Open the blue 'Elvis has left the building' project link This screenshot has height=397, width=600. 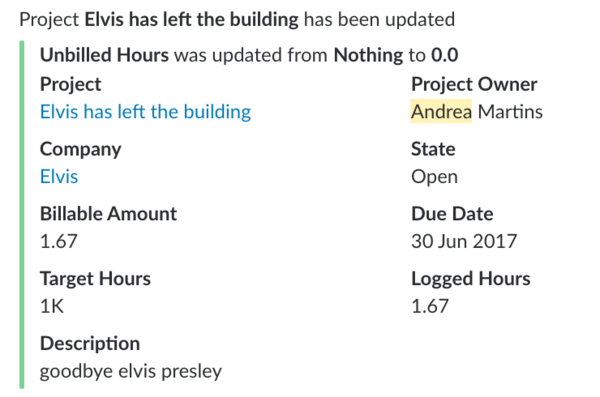(145, 112)
